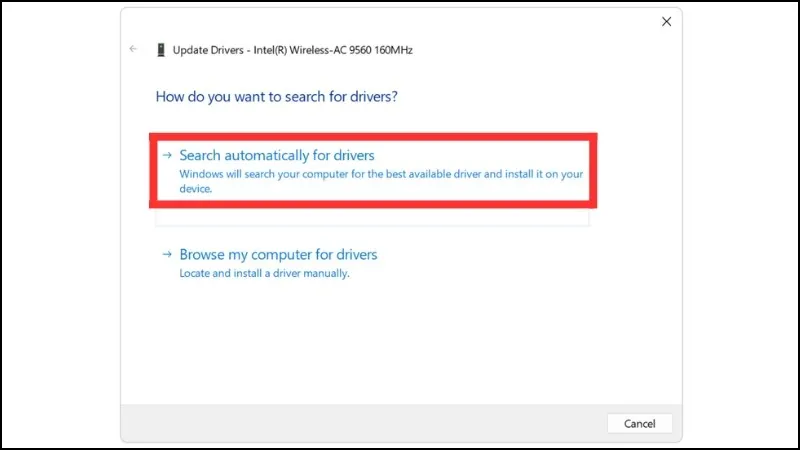Choose Browse my computer for drivers

(278, 255)
